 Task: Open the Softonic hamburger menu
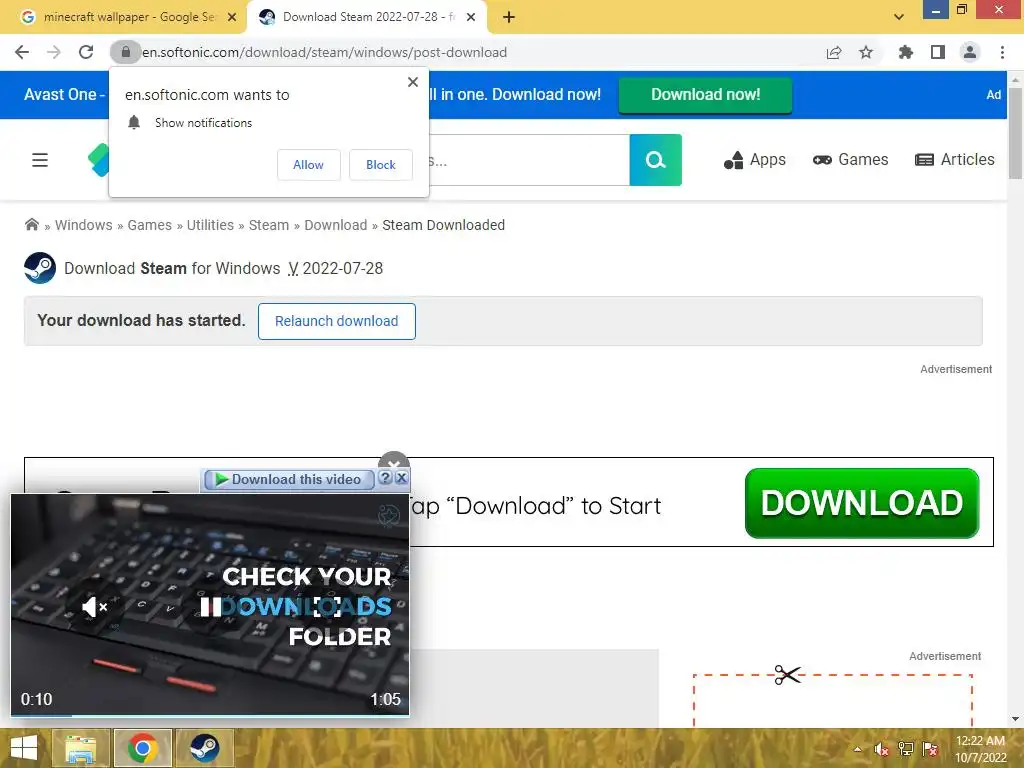tap(40, 160)
